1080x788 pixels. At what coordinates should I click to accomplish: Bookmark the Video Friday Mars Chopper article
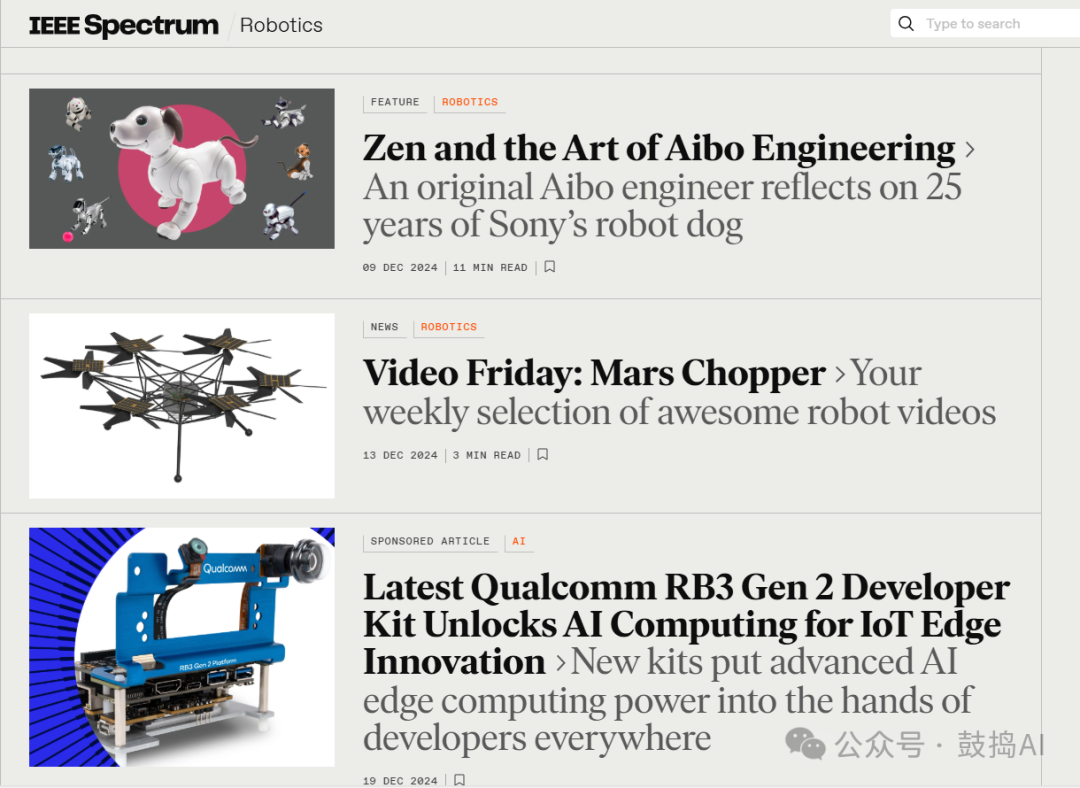pos(543,455)
